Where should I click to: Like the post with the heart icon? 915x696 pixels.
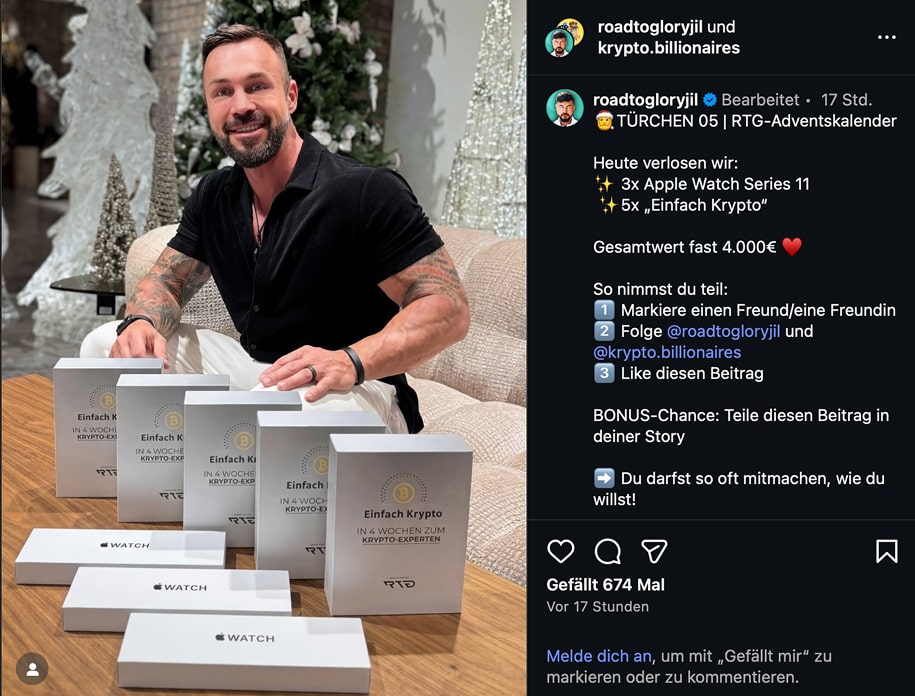[560, 551]
